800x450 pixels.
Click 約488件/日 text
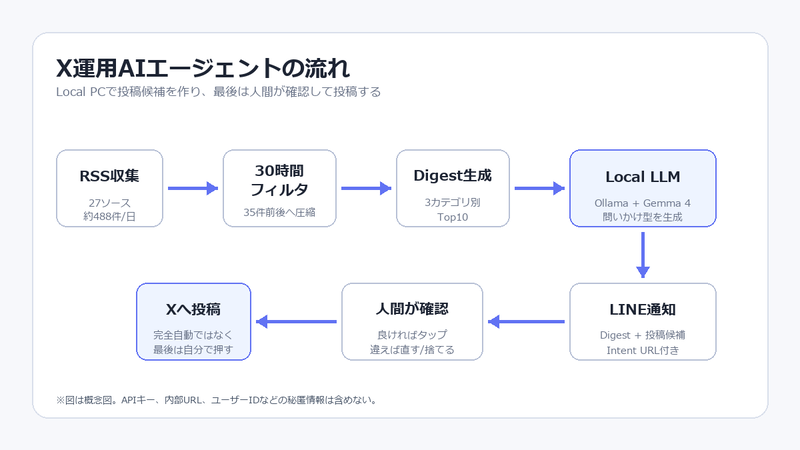(109, 216)
